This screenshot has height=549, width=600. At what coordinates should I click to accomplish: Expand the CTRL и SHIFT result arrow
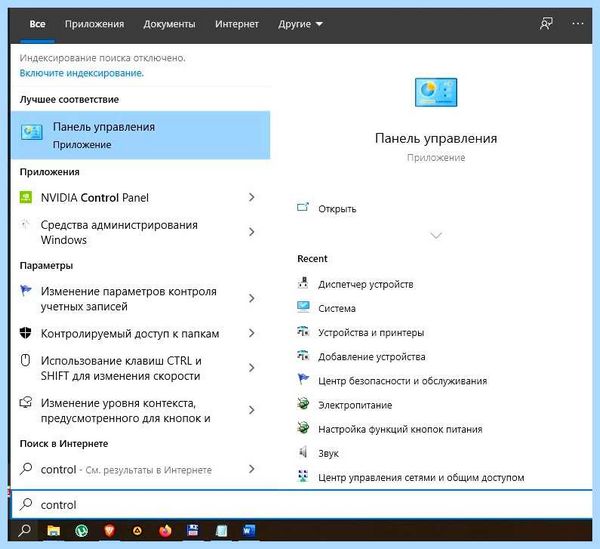tap(251, 368)
